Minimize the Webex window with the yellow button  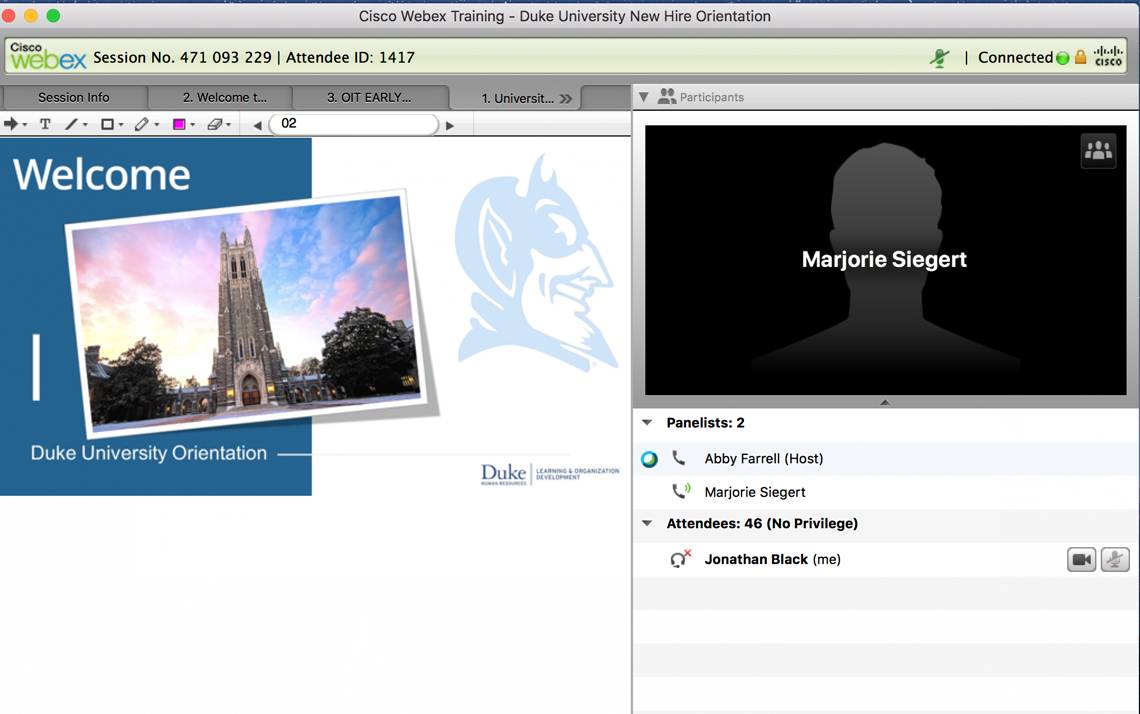31,15
